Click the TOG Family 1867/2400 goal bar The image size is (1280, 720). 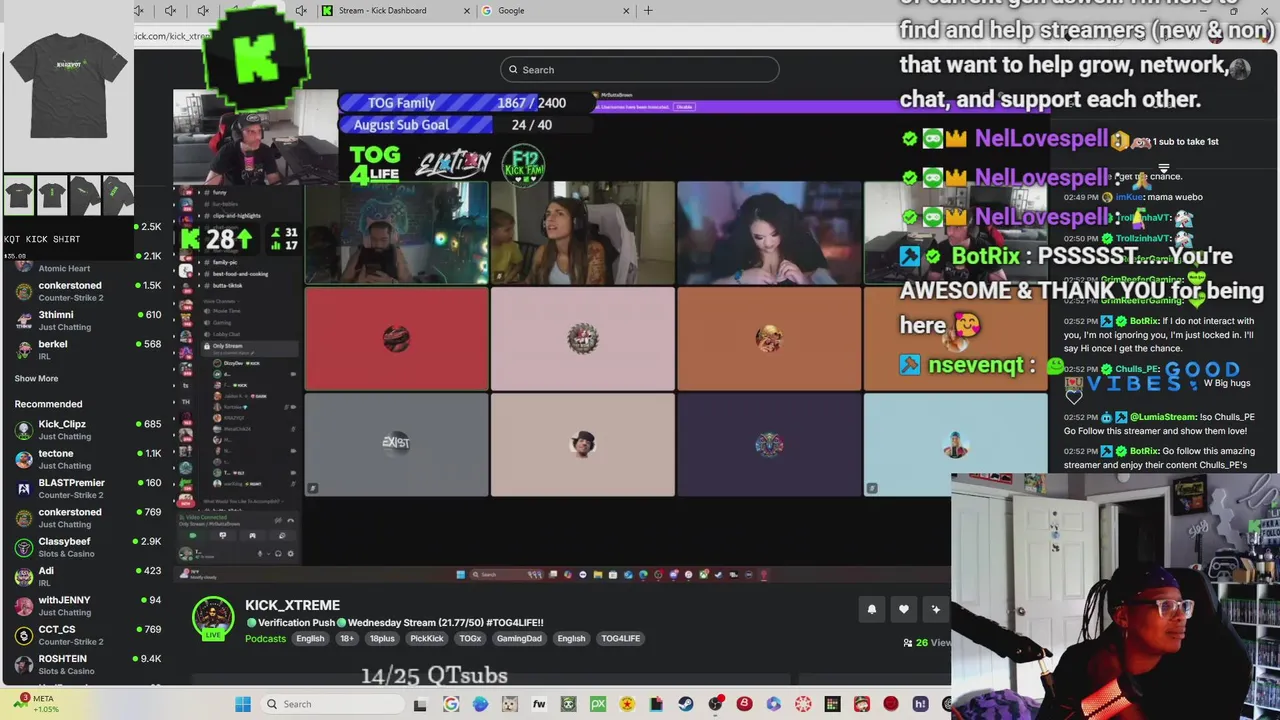coord(465,103)
